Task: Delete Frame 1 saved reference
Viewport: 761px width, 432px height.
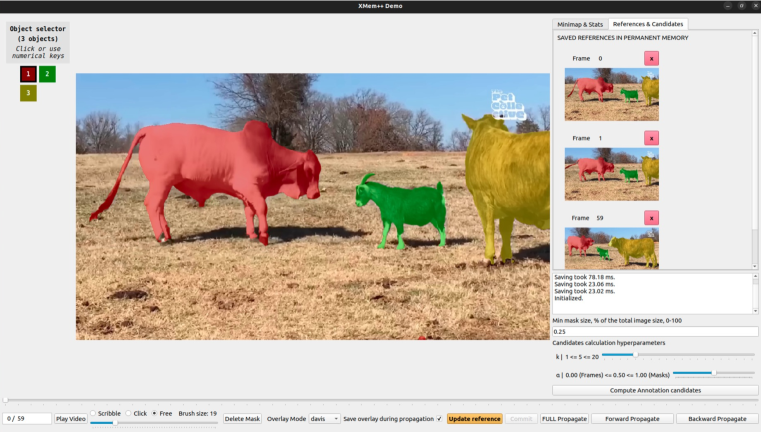Action: (651, 138)
